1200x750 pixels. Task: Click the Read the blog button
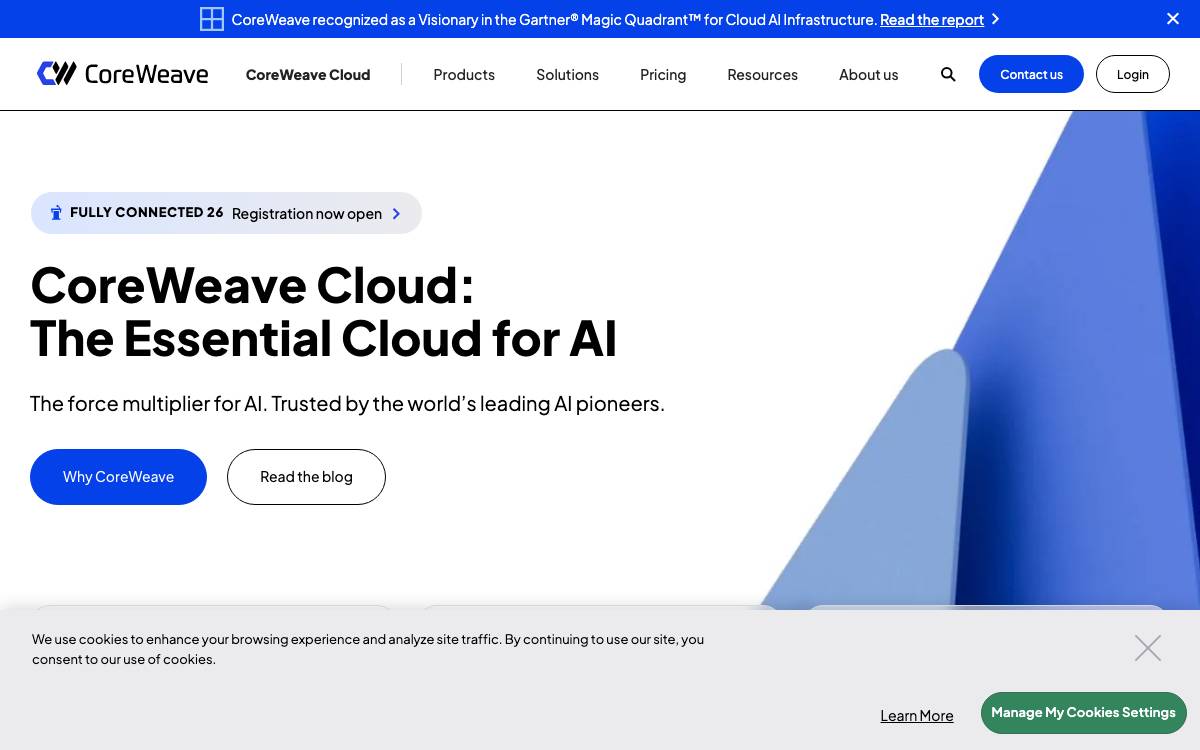(x=306, y=477)
